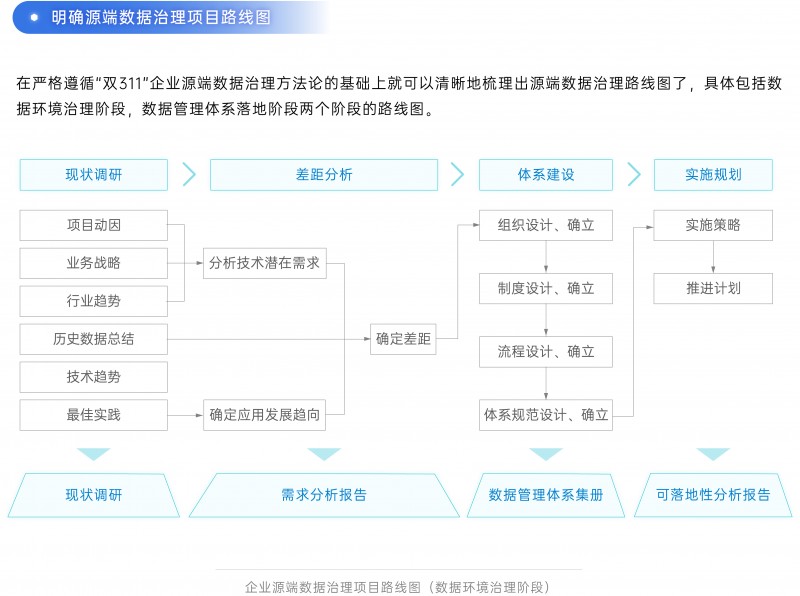Click the chevron between 差距分析 and 体系建设 headers

[x=458, y=174]
